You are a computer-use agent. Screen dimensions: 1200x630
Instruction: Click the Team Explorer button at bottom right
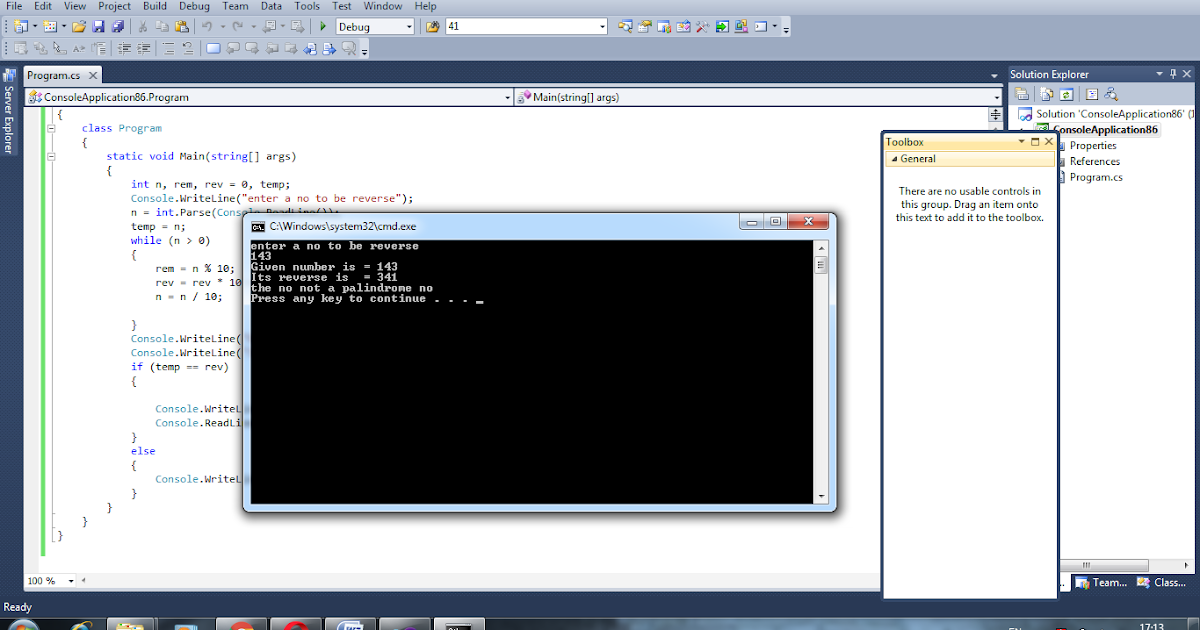point(1100,582)
